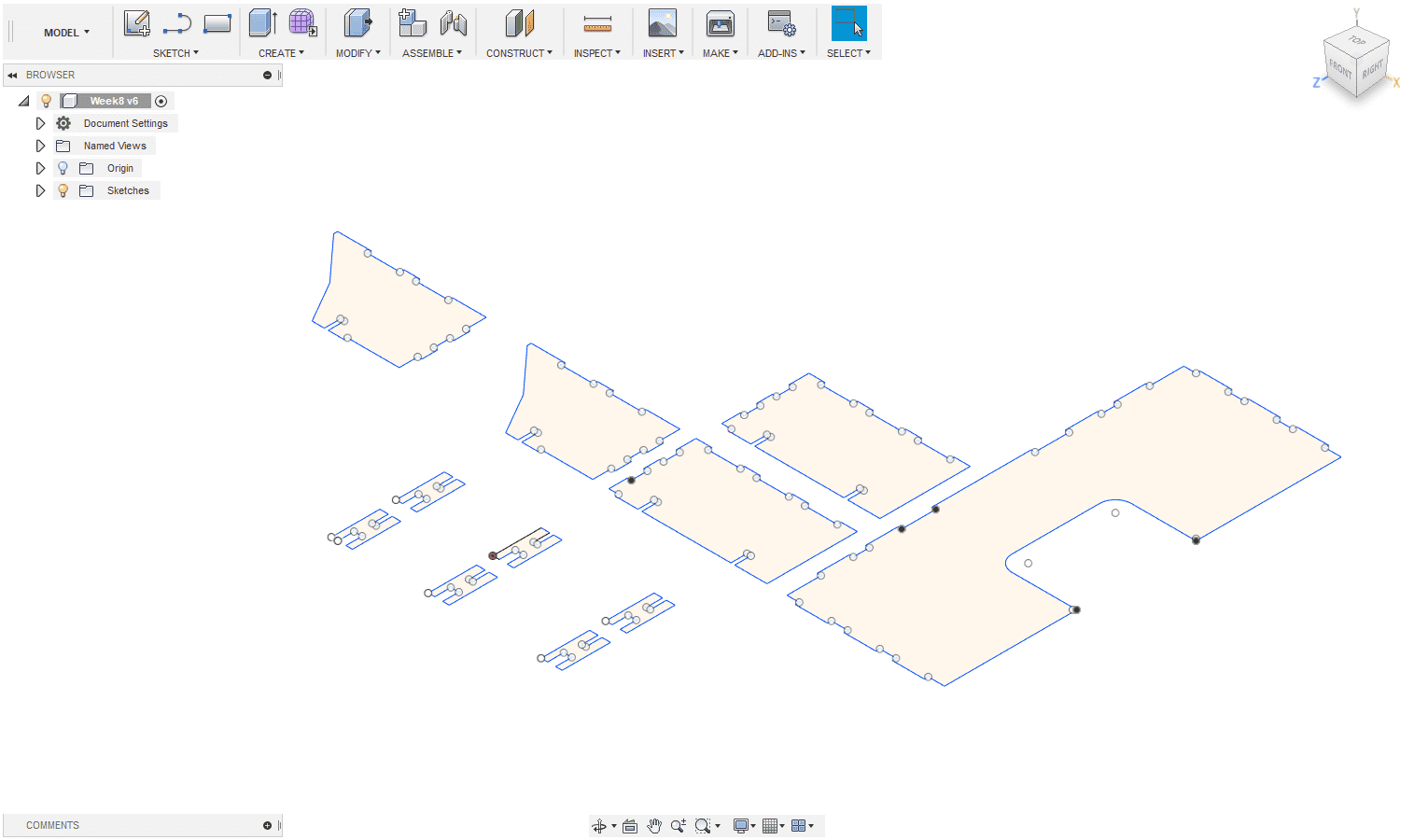
Task: Click the Create Sketch tool icon
Action: click(x=137, y=23)
